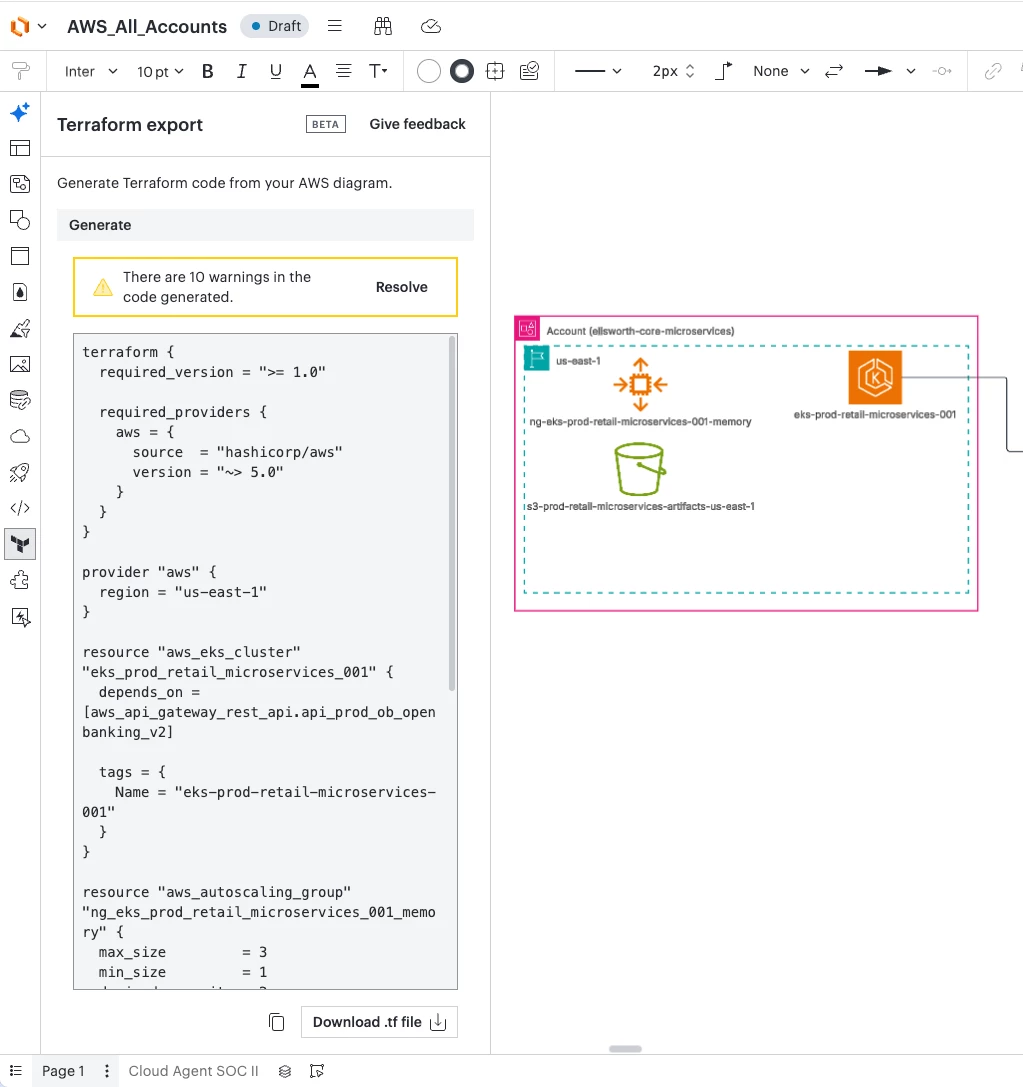Open the Lucid logo main menu dropdown
The image size is (1023, 1087).
[28, 26]
